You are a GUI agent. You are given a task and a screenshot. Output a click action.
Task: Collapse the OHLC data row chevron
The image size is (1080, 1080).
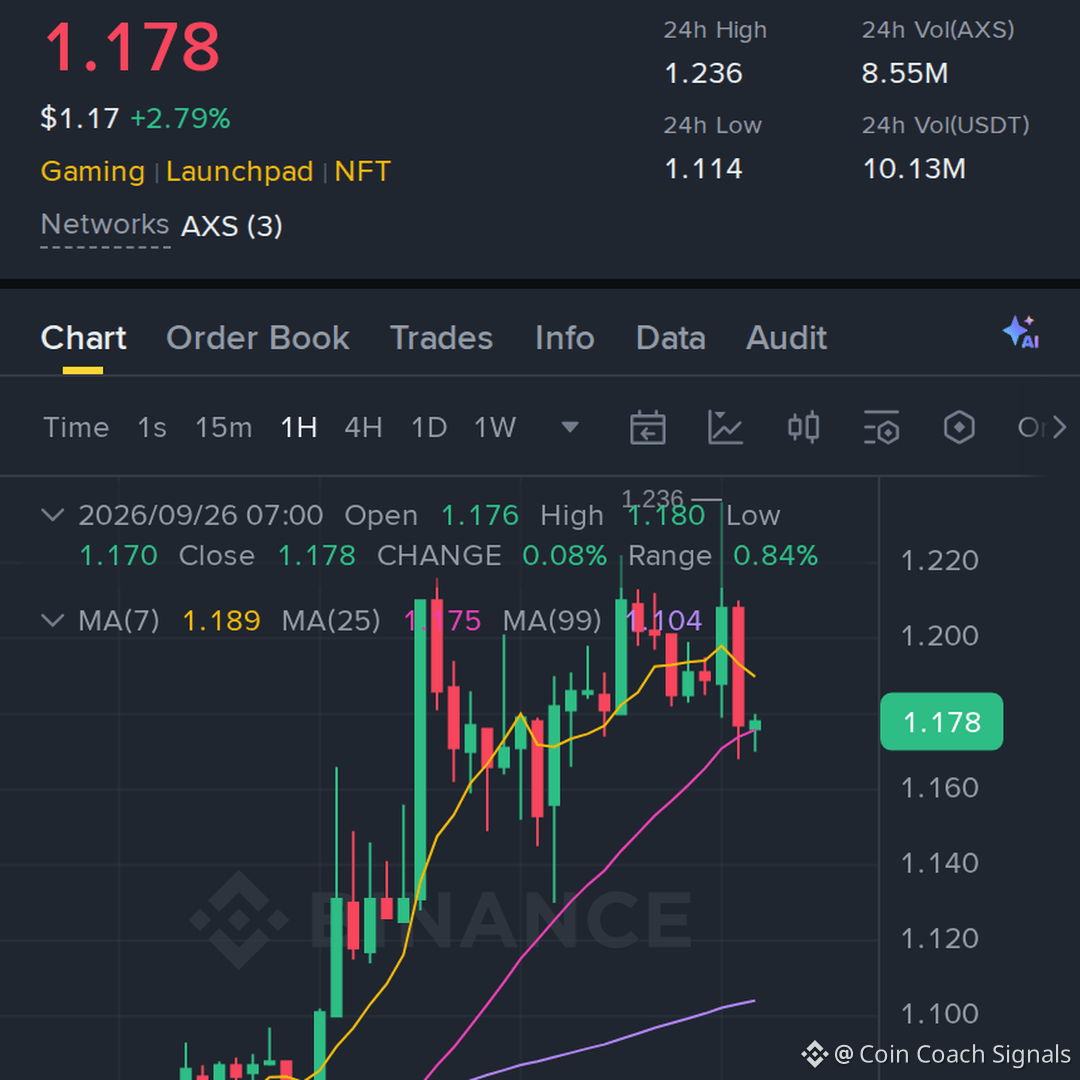click(52, 515)
